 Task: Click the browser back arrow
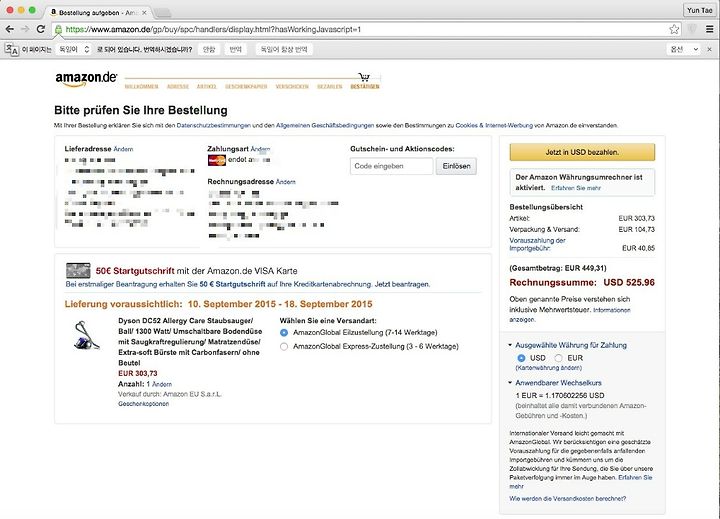pyautogui.click(x=10, y=29)
